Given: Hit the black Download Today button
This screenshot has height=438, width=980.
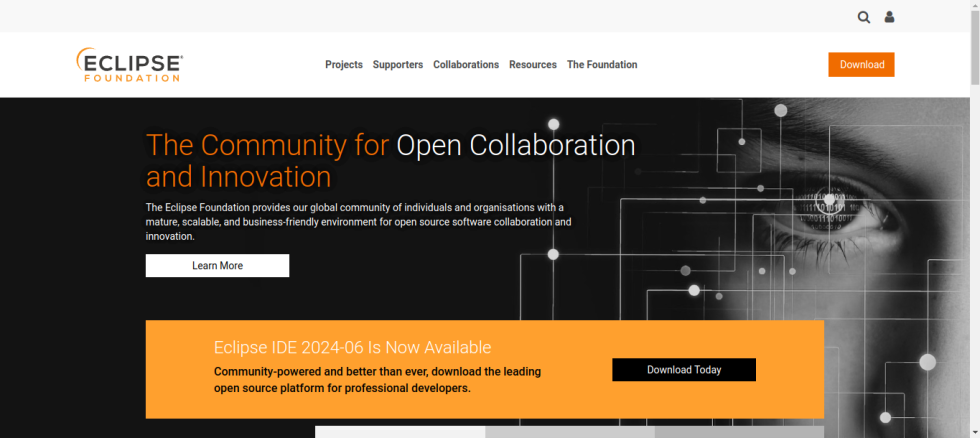Looking at the screenshot, I should [684, 370].
